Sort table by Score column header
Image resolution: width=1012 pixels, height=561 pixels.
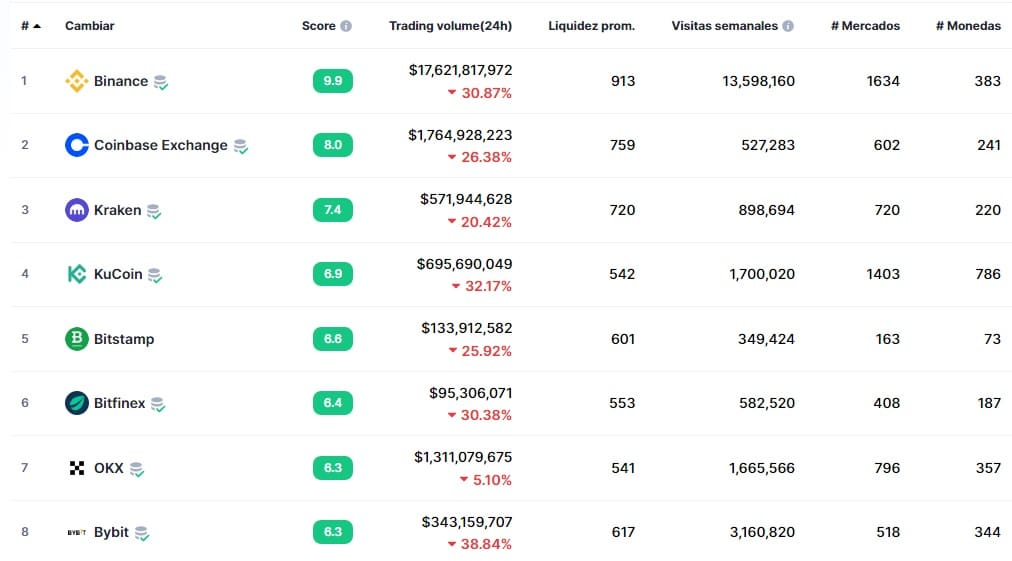[319, 26]
